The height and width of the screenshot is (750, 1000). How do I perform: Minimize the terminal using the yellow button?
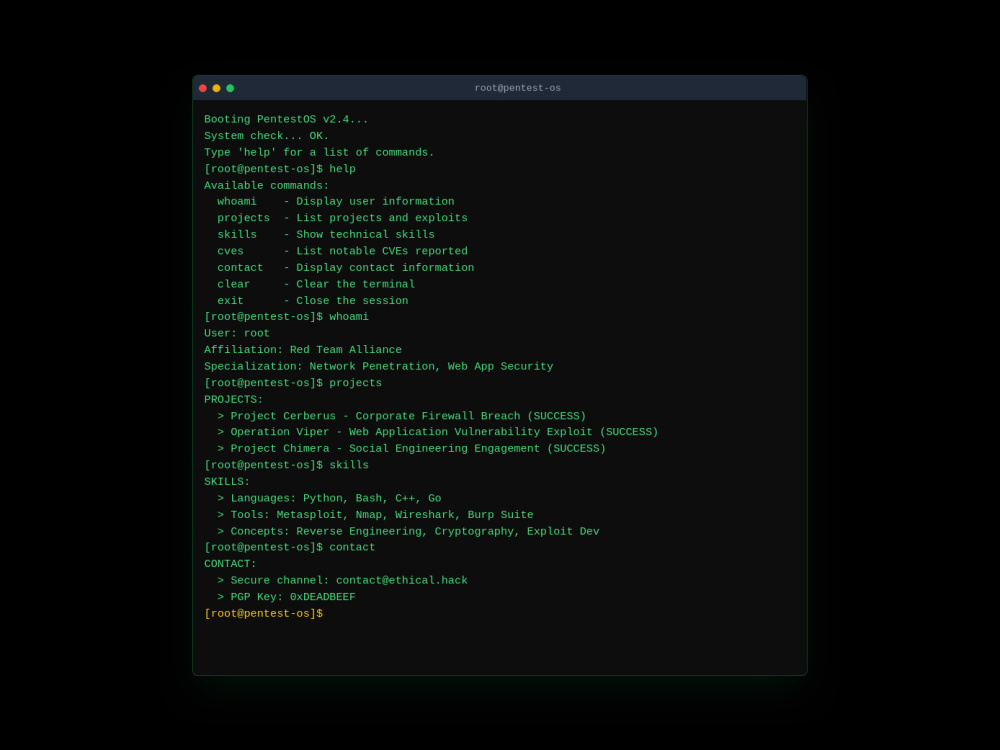point(217,88)
